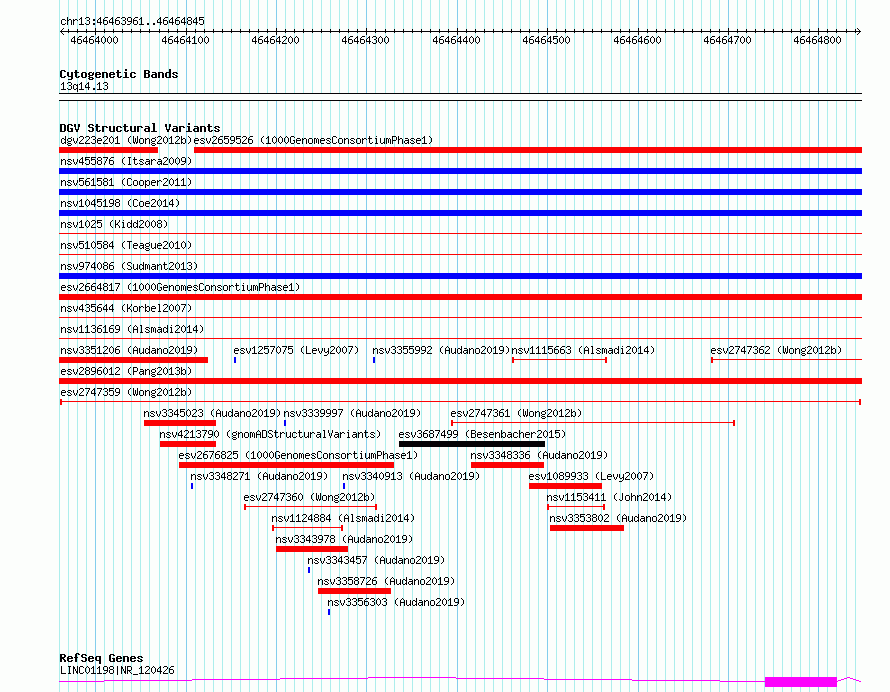
Task: Click nsv3351206 (Audano2019) label
Action: point(129,350)
